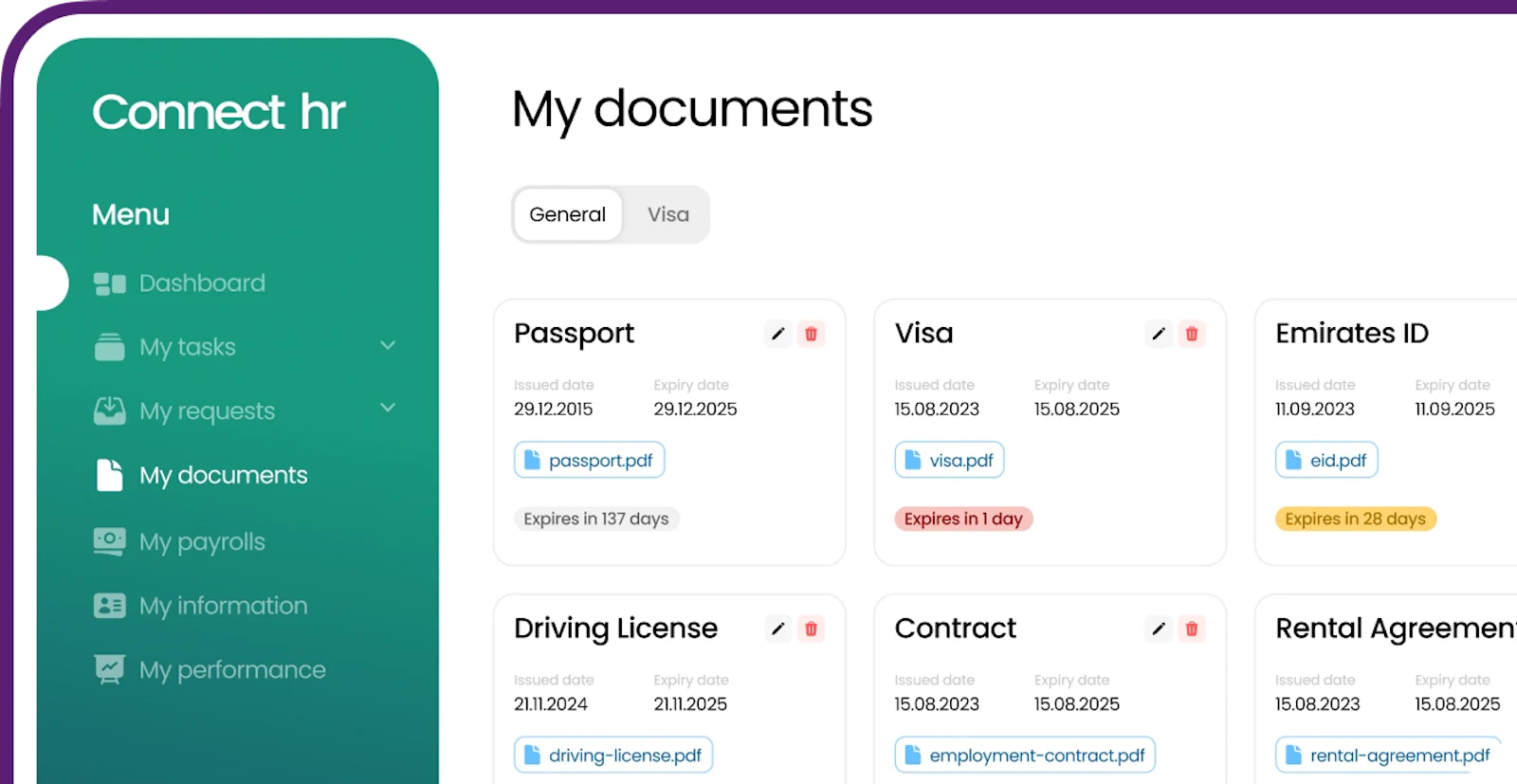This screenshot has height=784, width=1517.
Task: Click the 'Expires in 28 days' badge
Action: tap(1356, 519)
